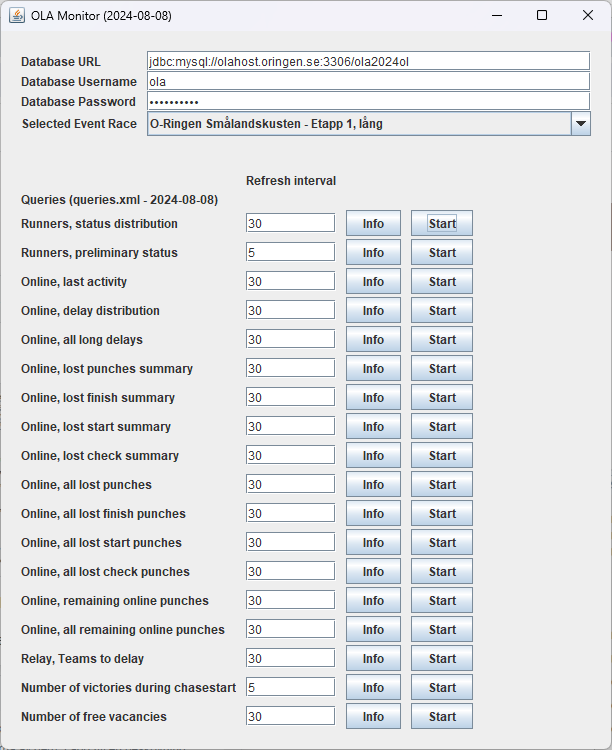Image resolution: width=612 pixels, height=750 pixels.
Task: Show Info for Online, lost punches summary
Action: click(x=373, y=369)
